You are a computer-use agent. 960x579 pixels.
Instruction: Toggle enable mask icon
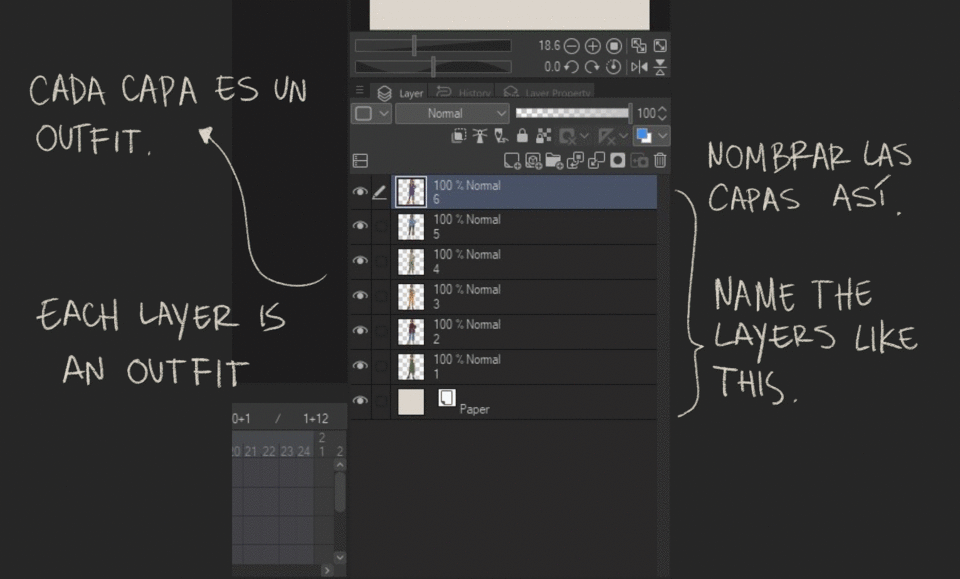tap(568, 136)
